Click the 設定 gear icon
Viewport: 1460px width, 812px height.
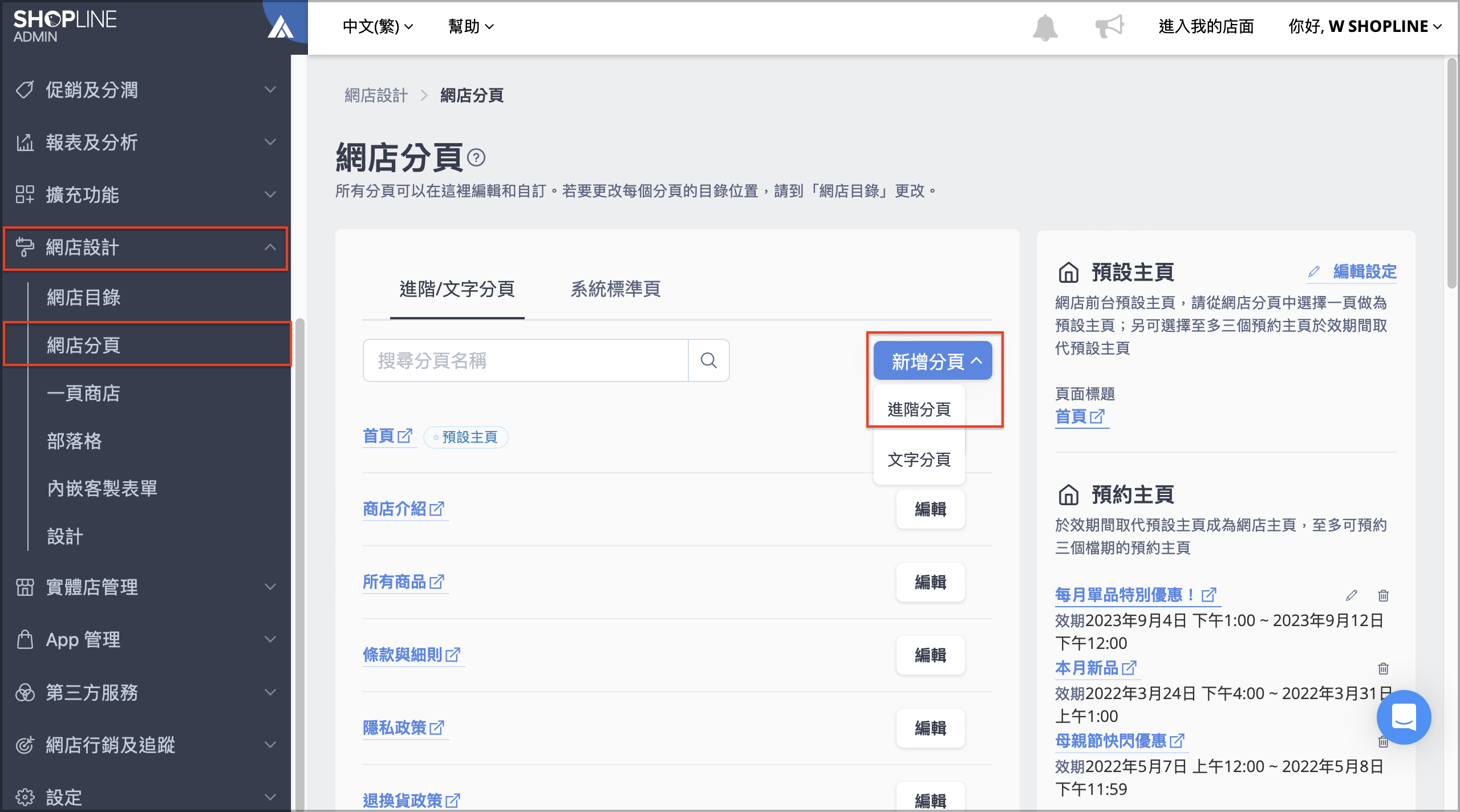(x=25, y=797)
